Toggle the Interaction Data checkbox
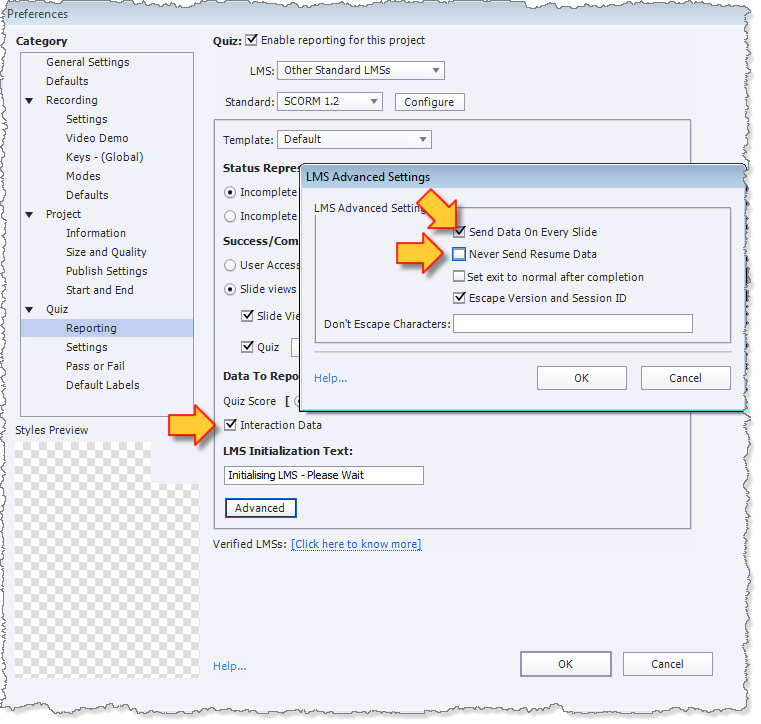 click(231, 425)
